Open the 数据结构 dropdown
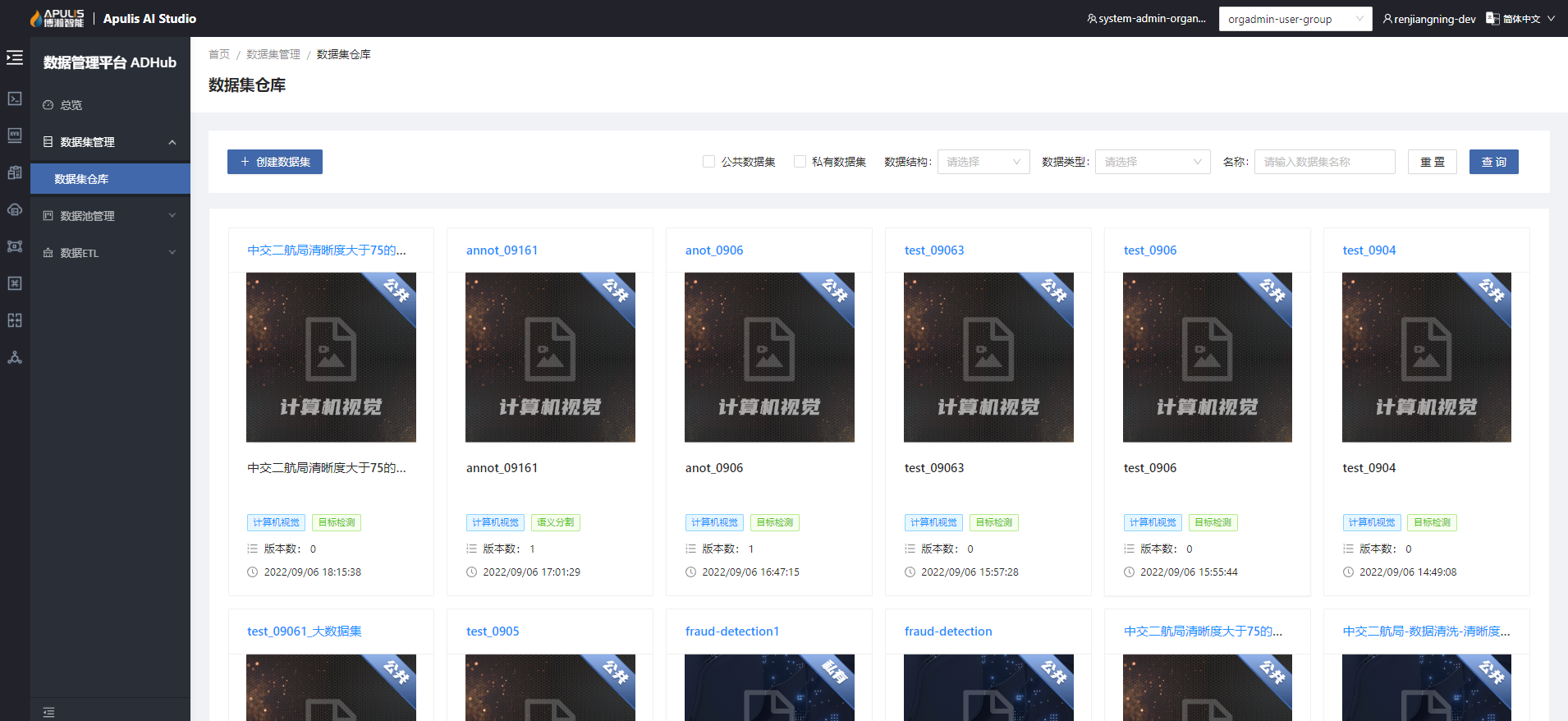 pos(983,162)
